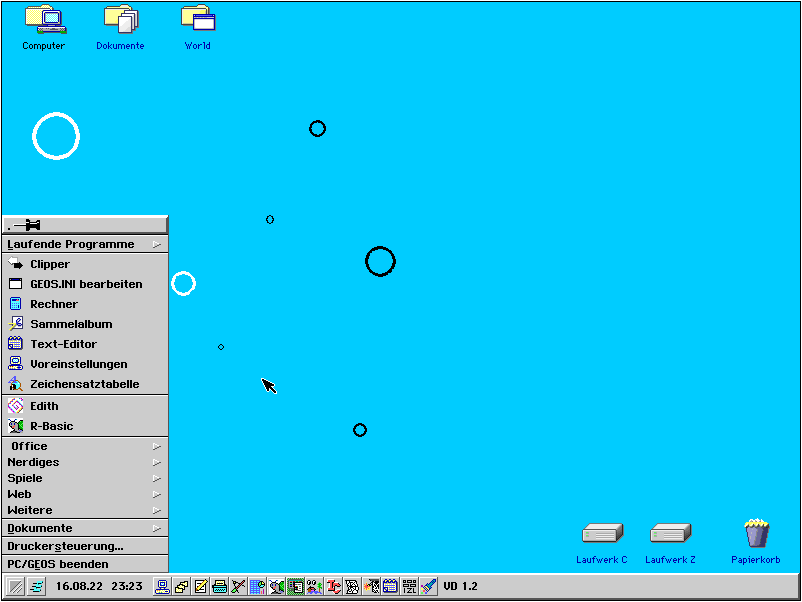Launch the cyan typewriter taskbar icon

219,586
